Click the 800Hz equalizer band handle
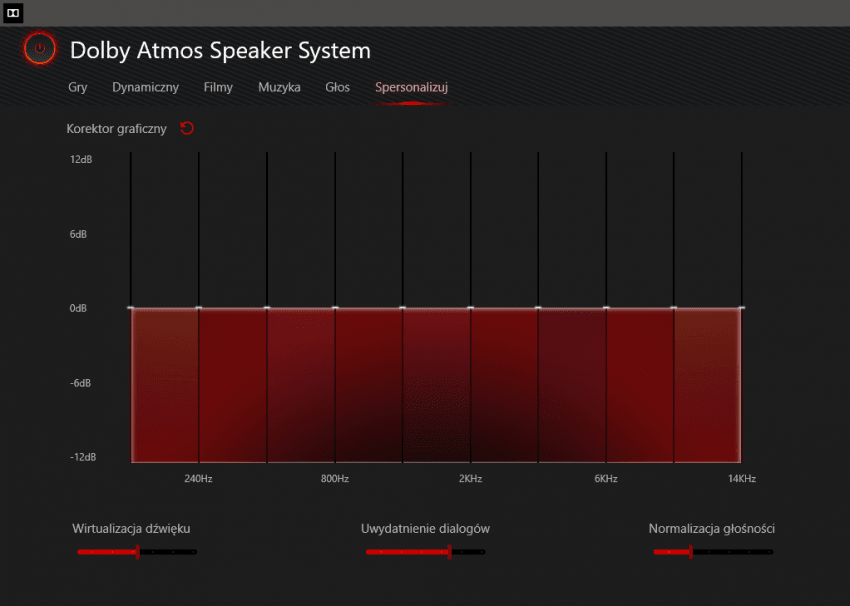The width and height of the screenshot is (850, 606). pyautogui.click(x=335, y=308)
